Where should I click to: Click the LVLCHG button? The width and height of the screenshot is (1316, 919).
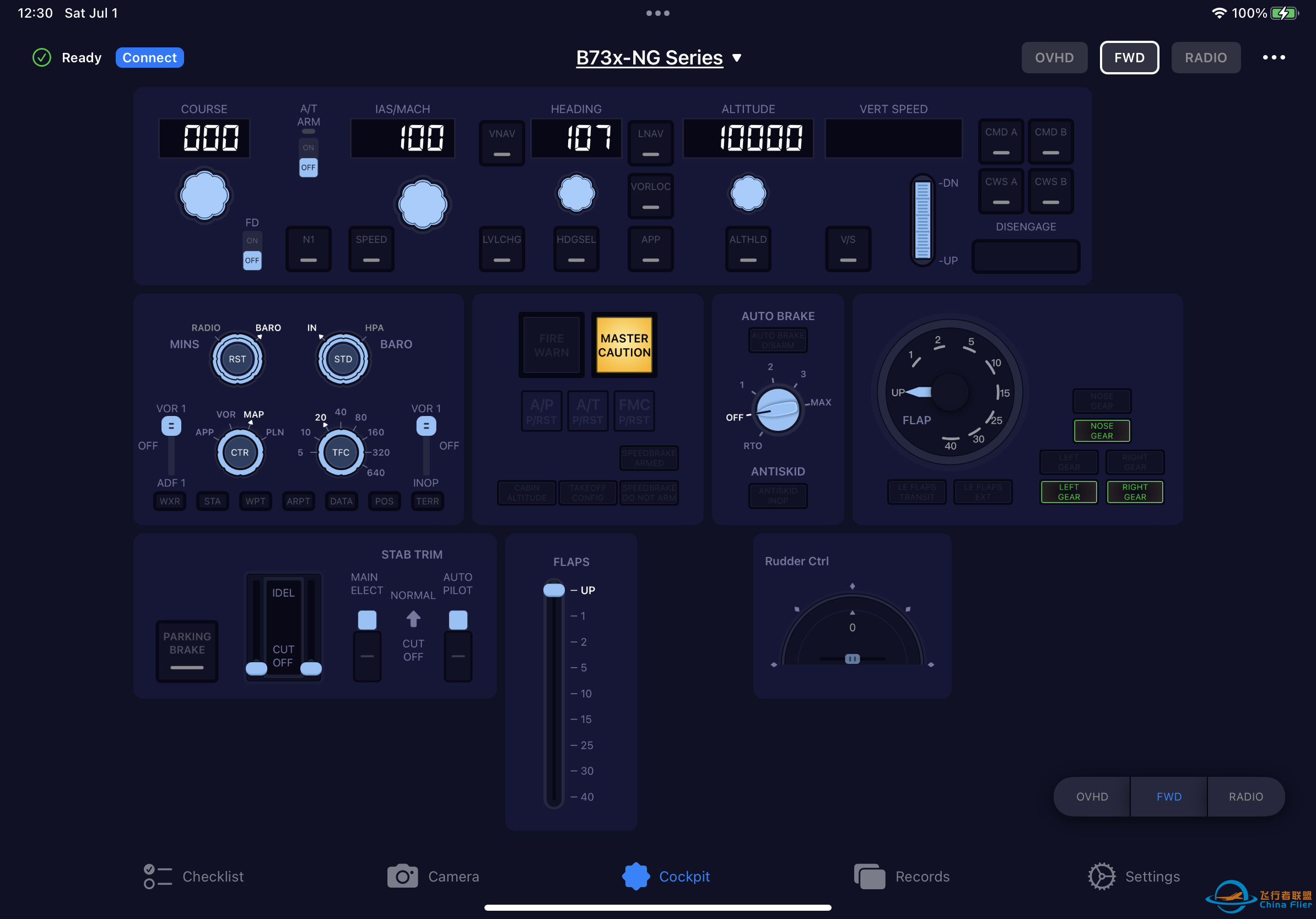click(x=501, y=248)
